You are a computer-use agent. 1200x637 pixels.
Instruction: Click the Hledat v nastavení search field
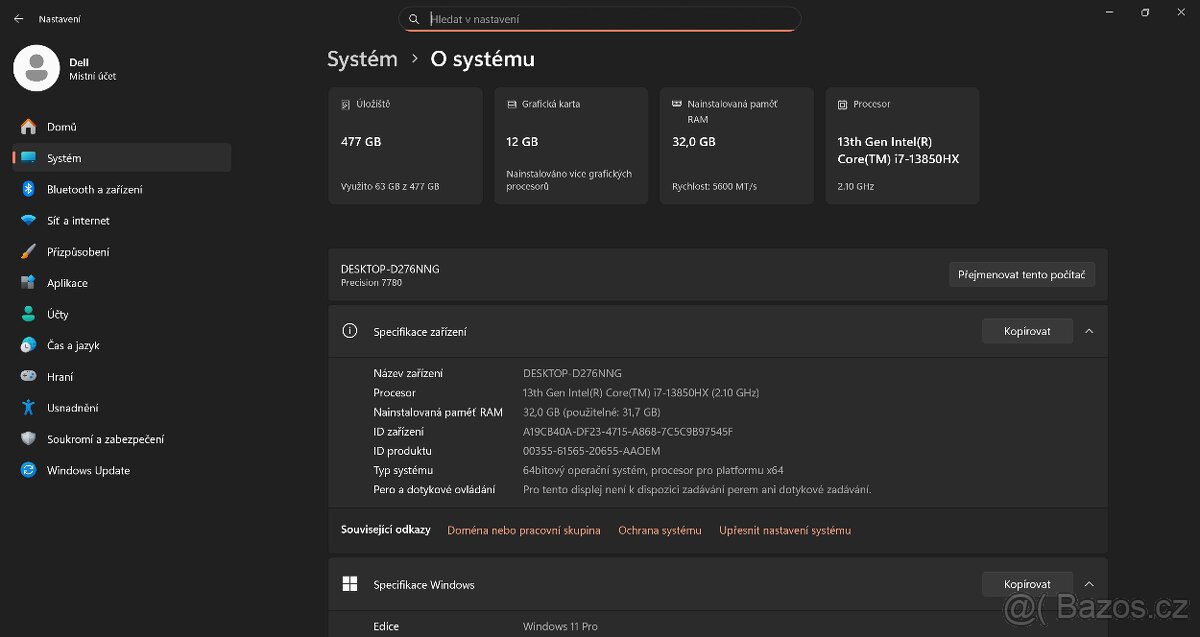point(600,18)
